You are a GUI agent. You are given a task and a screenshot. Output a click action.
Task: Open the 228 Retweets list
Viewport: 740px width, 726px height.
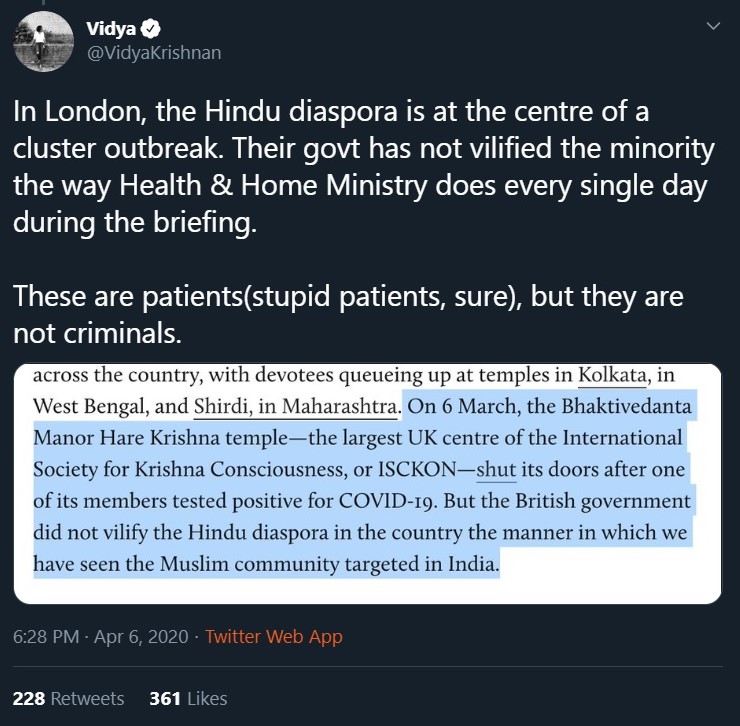68,698
